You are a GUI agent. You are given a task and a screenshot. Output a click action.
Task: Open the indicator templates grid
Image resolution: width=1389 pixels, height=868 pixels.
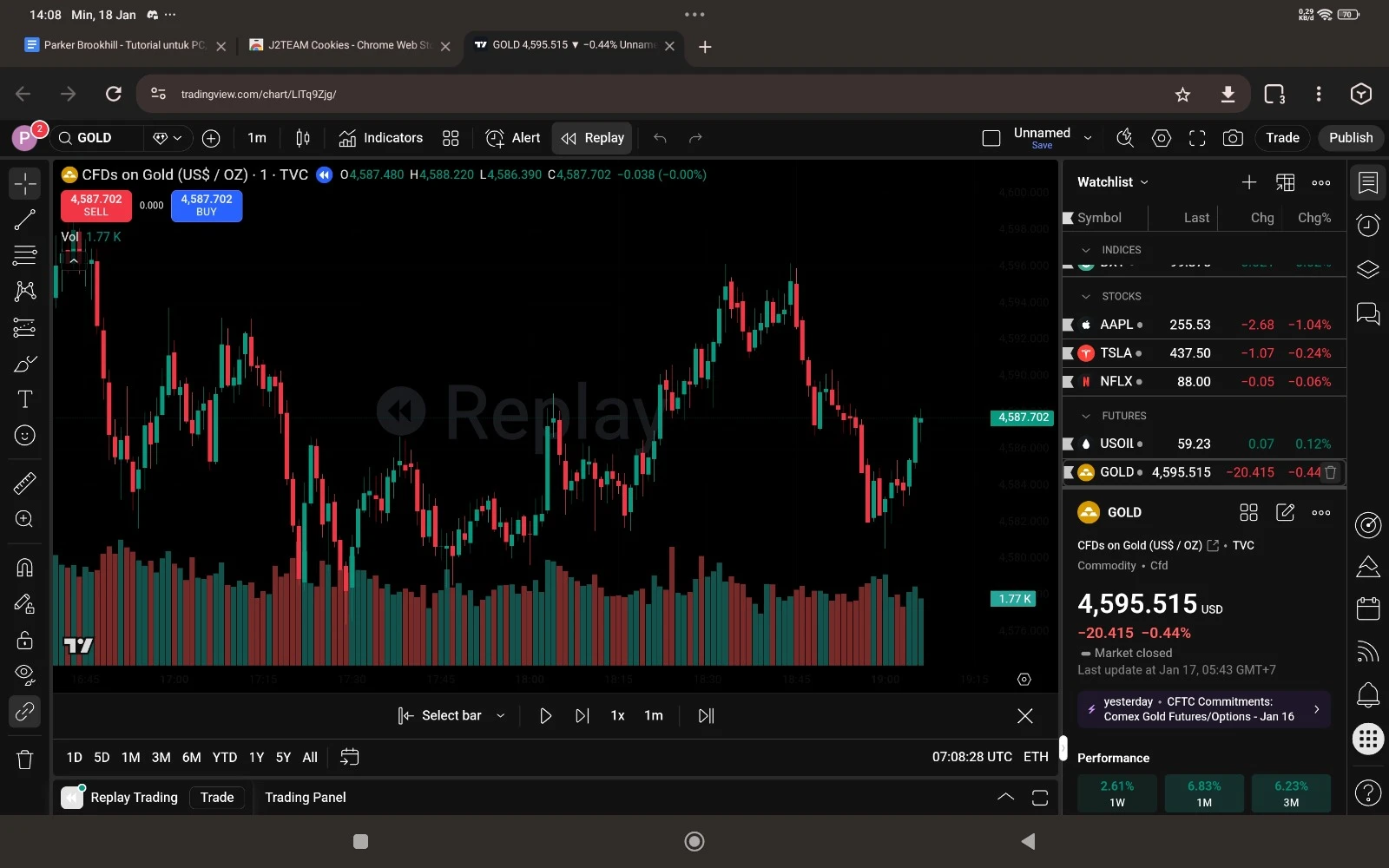coord(451,138)
